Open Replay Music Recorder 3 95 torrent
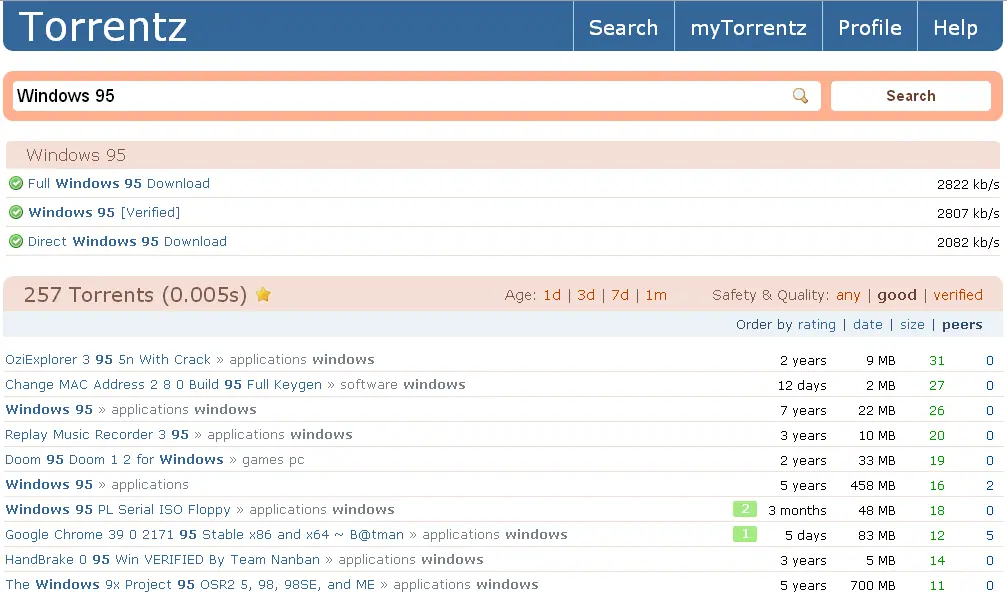 pyautogui.click(x=97, y=435)
